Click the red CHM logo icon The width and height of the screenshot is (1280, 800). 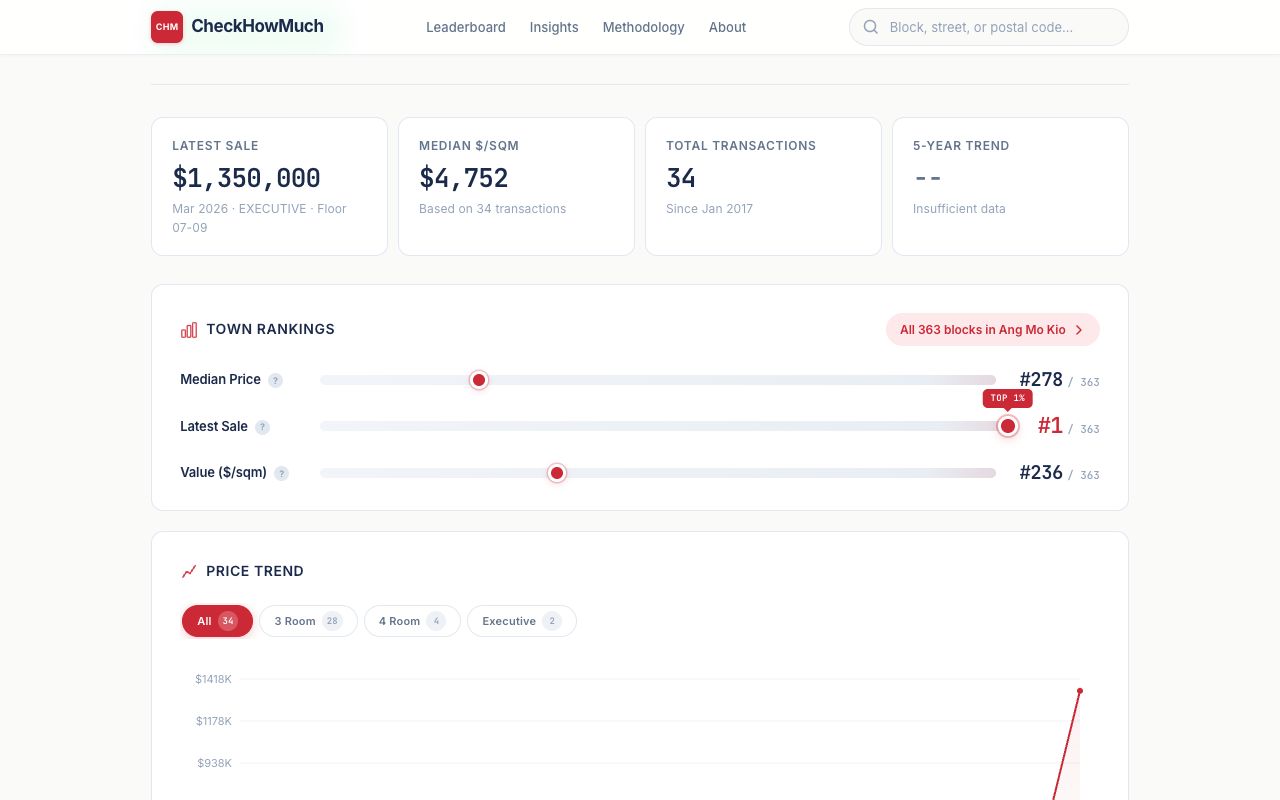pyautogui.click(x=167, y=27)
